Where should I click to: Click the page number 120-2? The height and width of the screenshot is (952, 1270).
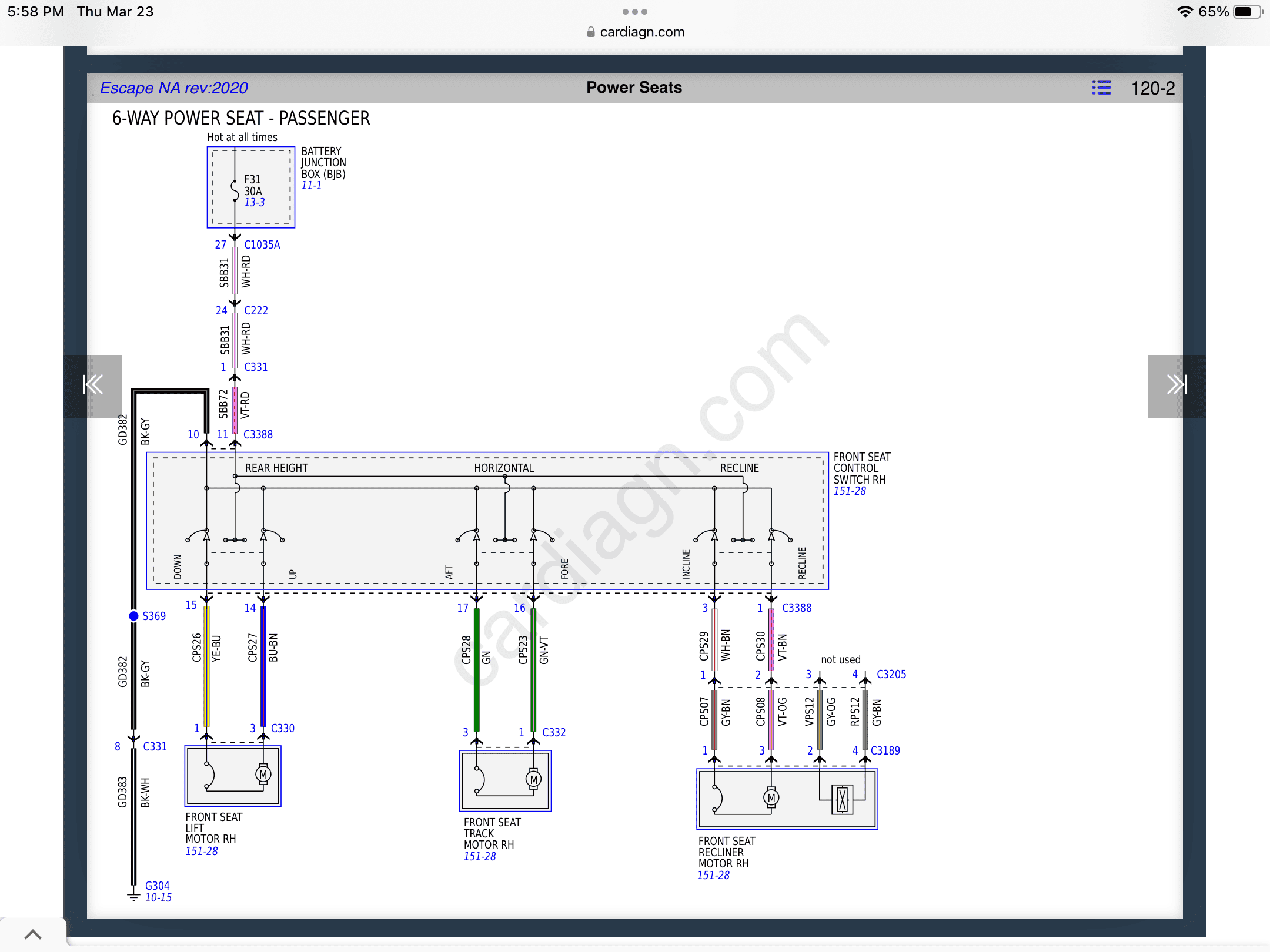pos(1153,88)
